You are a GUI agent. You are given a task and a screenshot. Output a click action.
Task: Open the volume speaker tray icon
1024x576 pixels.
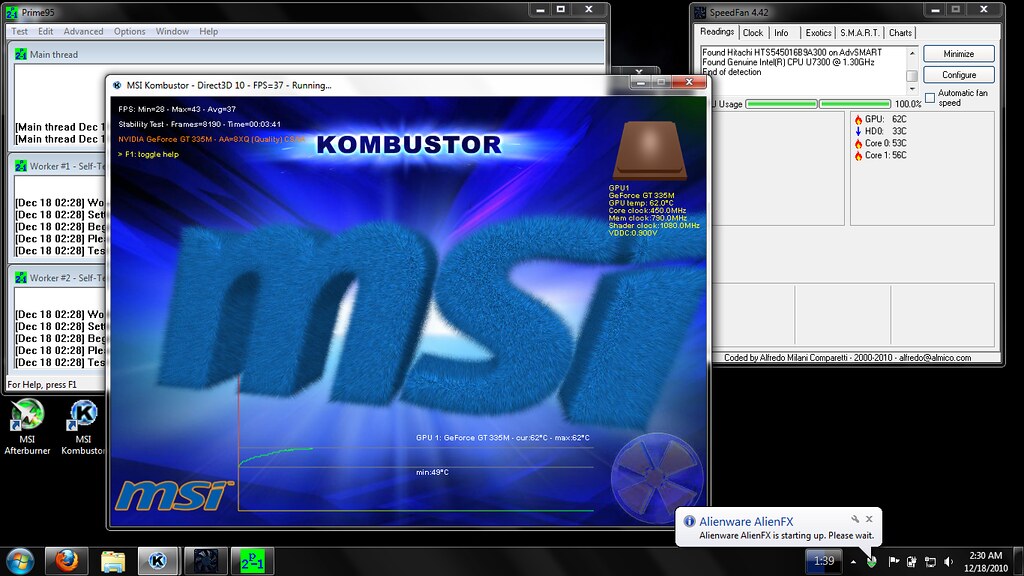[949, 561]
